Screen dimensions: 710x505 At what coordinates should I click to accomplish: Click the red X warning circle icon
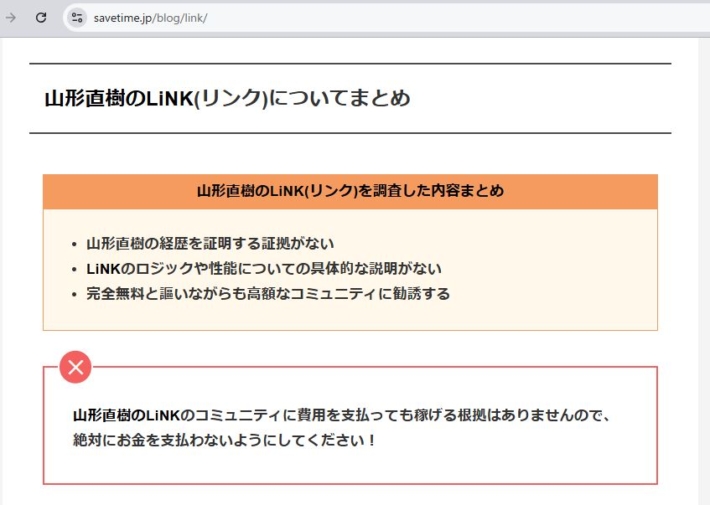coord(75,367)
